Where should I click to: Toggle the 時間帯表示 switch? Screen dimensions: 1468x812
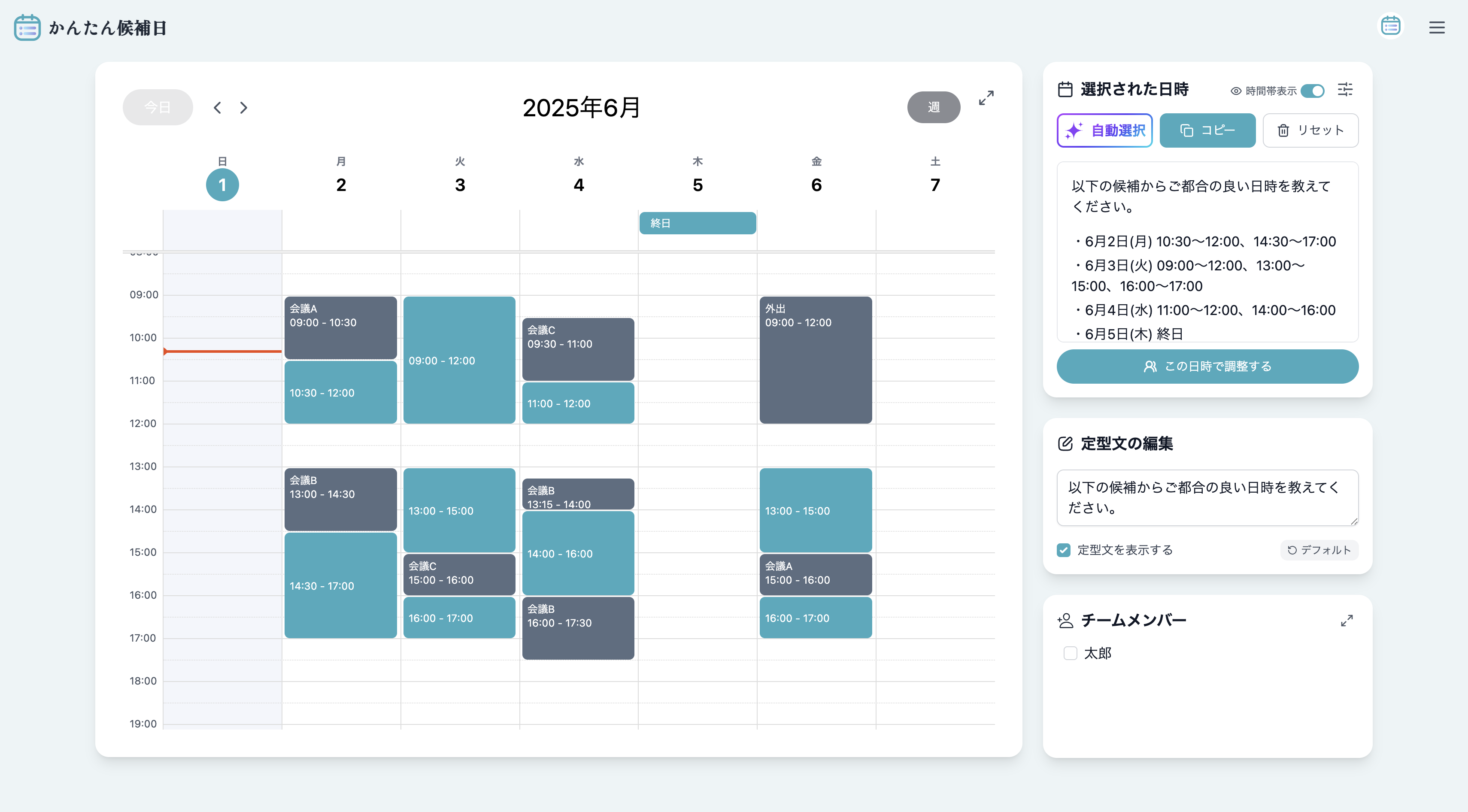[x=1312, y=91]
